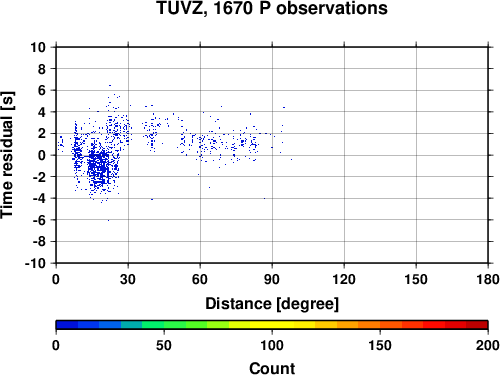Click the 'Time residual [s]' axis label
This screenshot has width=500, height=375.
click(7, 155)
